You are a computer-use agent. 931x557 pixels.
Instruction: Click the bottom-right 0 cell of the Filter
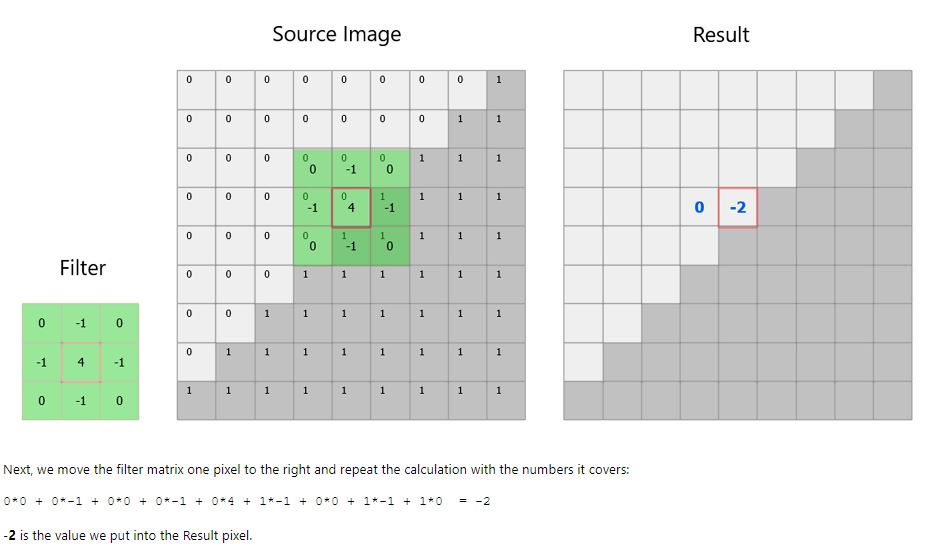tap(120, 400)
